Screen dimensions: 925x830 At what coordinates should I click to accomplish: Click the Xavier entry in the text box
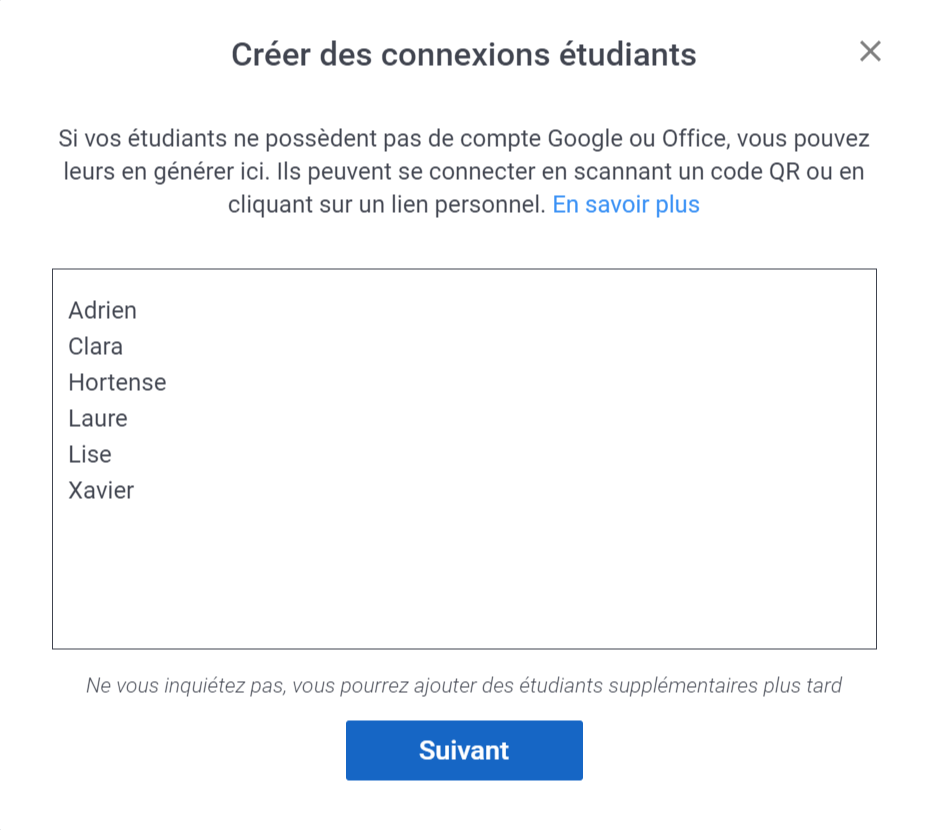[x=101, y=491]
